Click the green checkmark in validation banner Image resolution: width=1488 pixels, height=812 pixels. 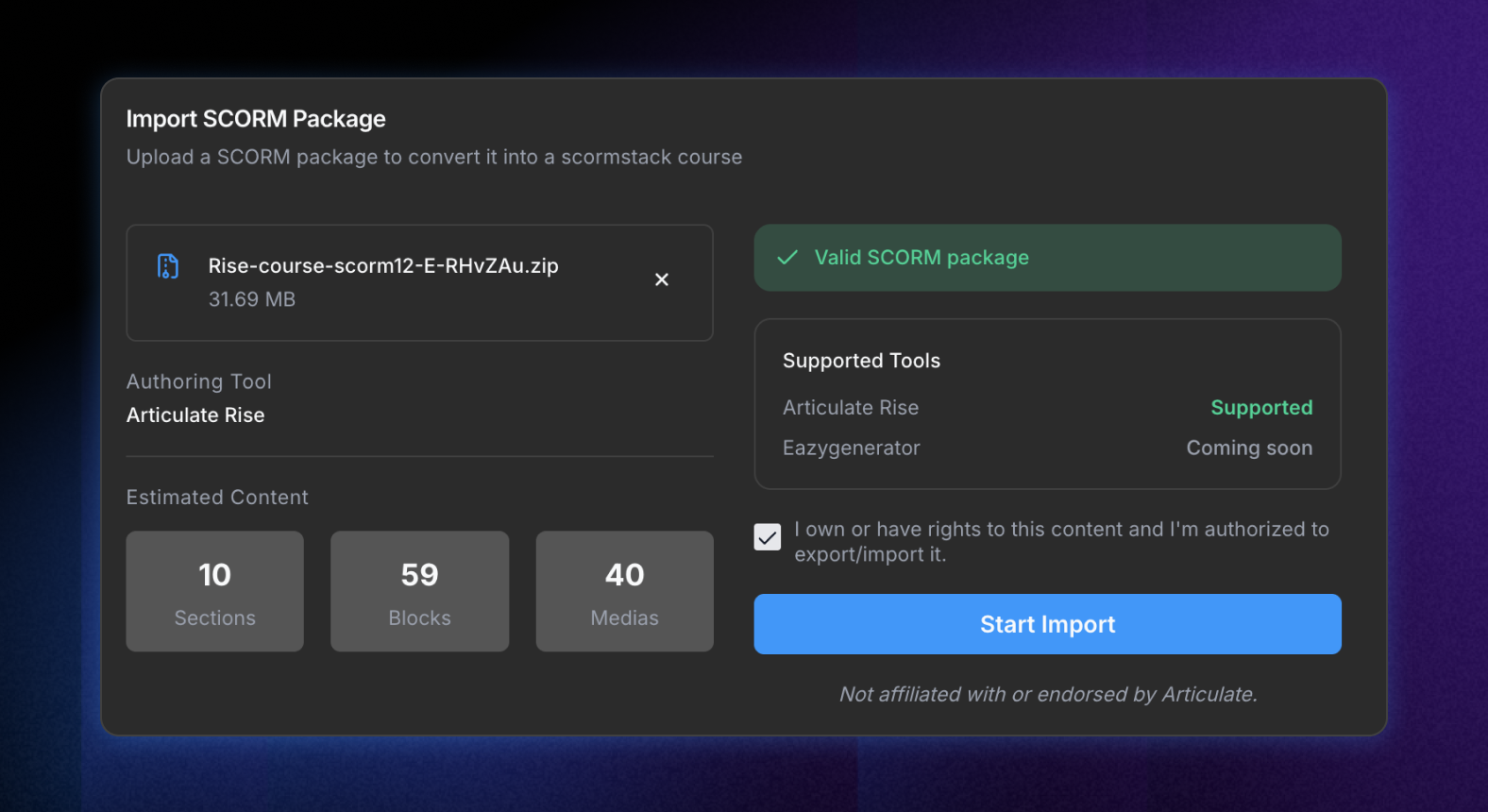click(x=787, y=258)
